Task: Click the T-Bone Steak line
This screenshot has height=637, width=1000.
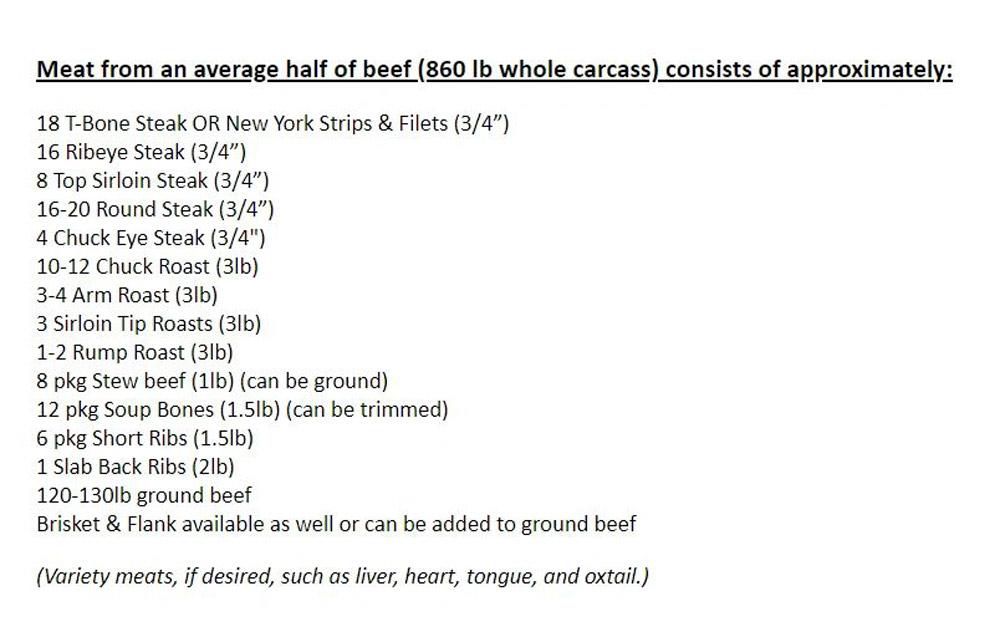Action: 273,125
